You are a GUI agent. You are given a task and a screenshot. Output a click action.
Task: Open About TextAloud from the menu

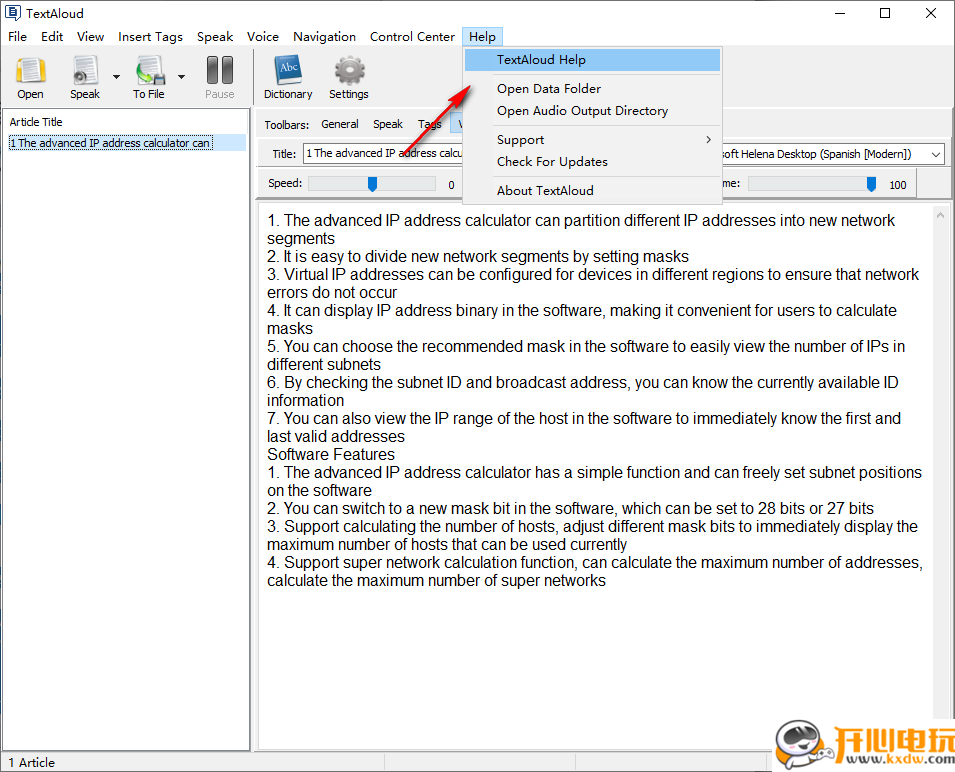[545, 191]
